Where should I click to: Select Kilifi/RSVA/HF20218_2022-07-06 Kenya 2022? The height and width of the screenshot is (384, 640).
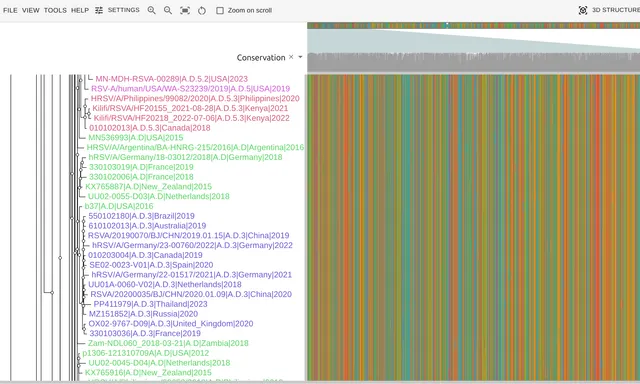coord(191,118)
